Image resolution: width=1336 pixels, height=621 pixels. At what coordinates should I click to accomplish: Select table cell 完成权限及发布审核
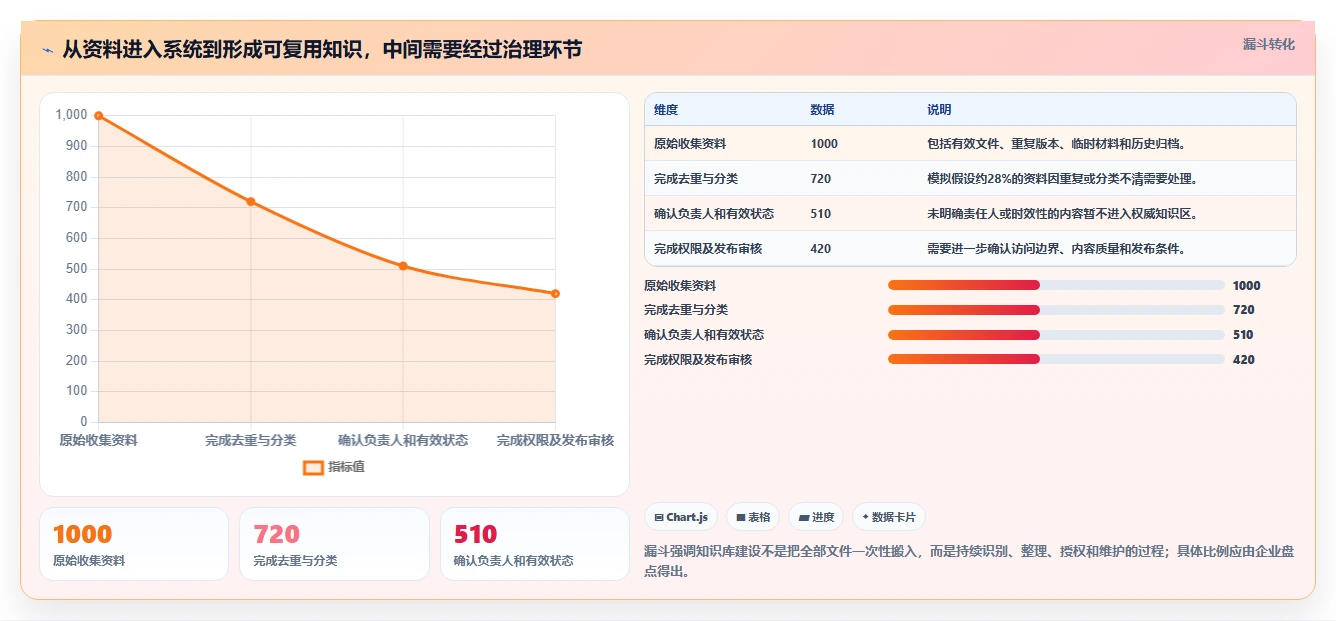click(x=708, y=249)
